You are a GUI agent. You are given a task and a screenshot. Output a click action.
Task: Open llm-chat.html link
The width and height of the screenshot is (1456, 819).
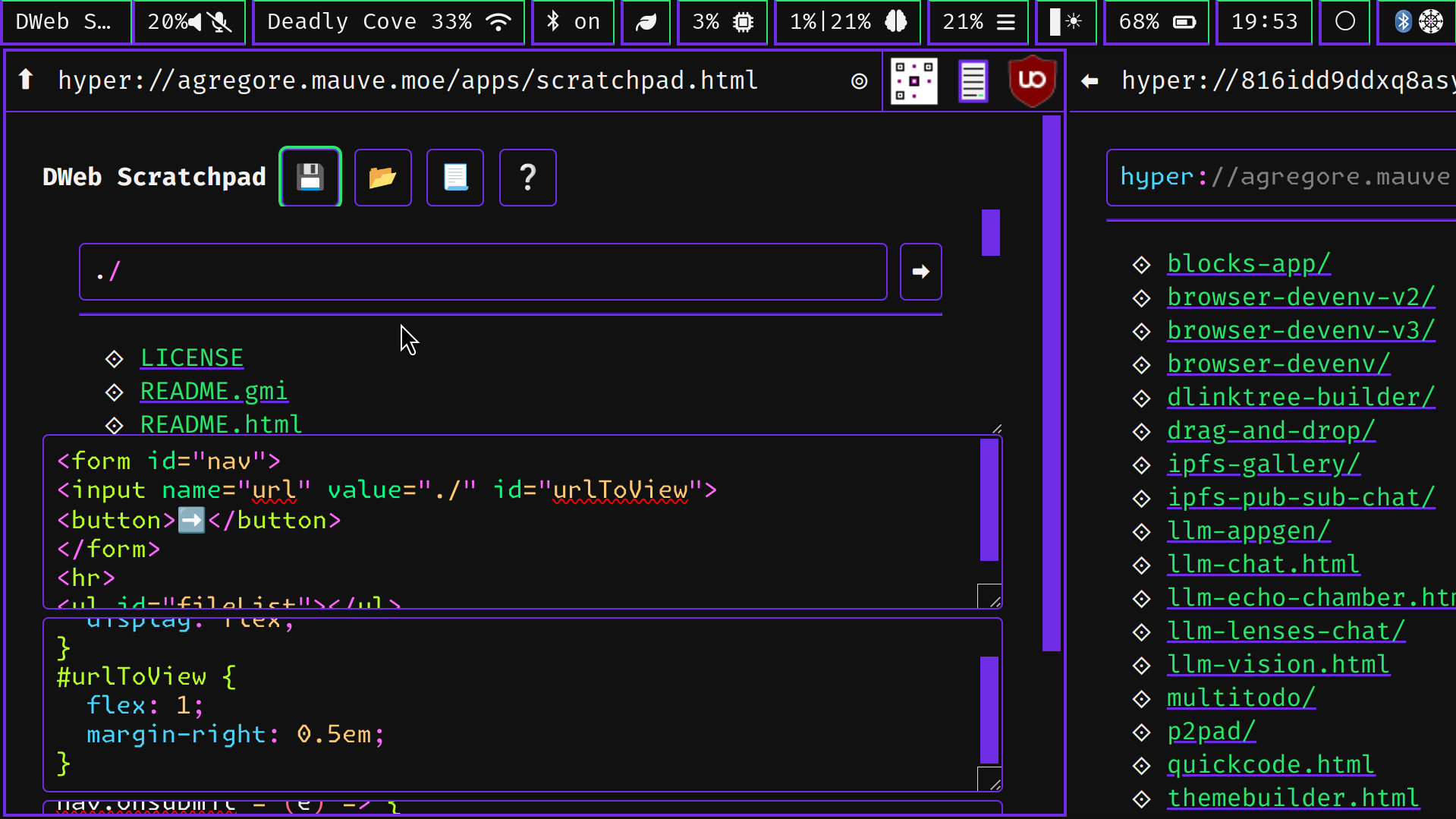1263,564
